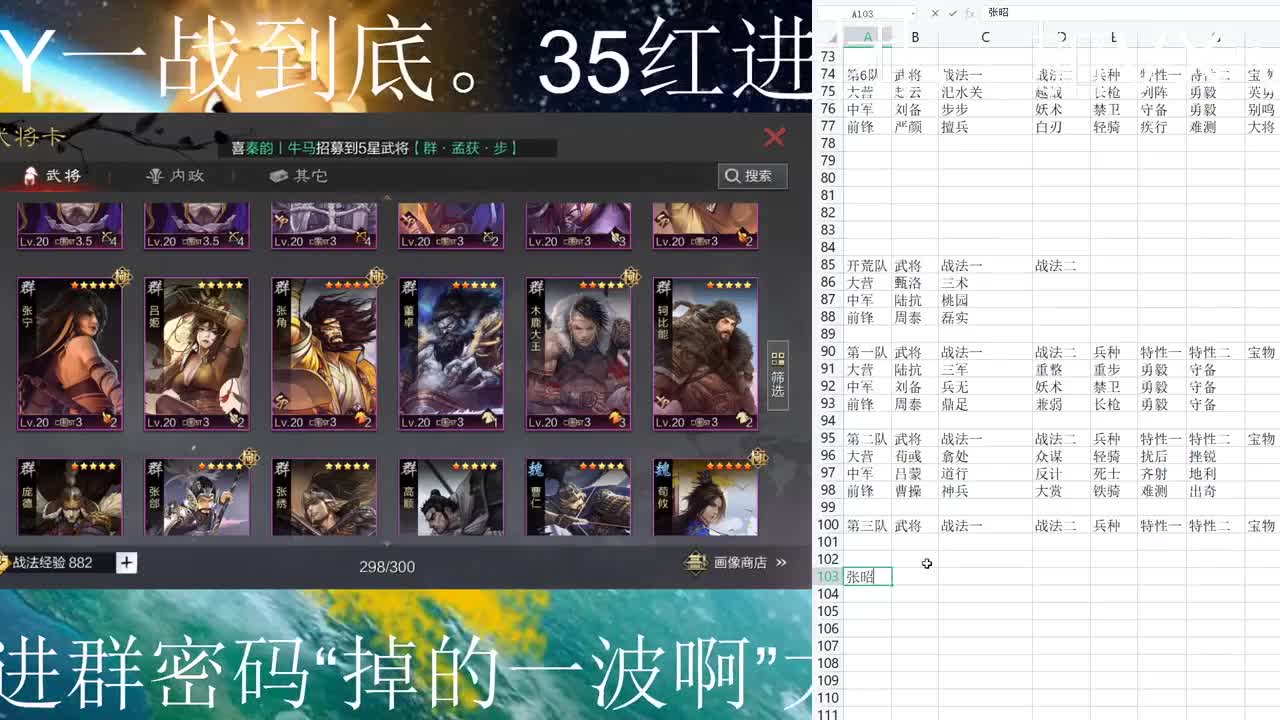Close the general card panel with red X
Screen dimensions: 1280x720
click(774, 137)
